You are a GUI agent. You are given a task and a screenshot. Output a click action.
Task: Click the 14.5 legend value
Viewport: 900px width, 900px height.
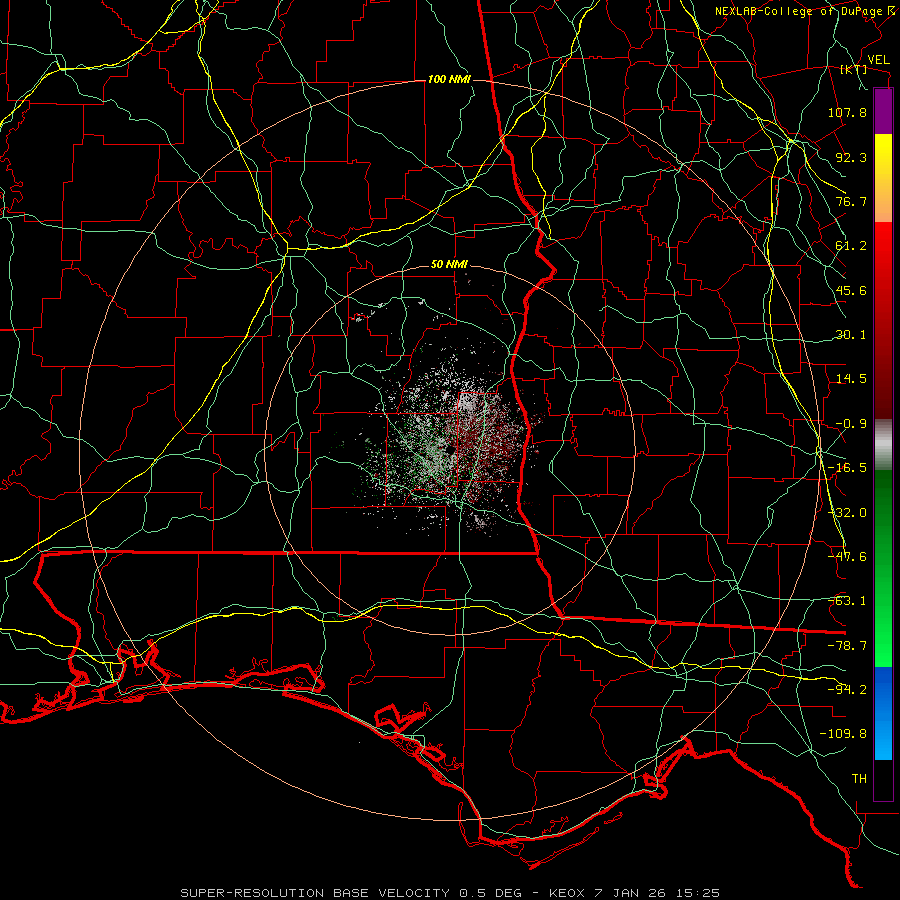pyautogui.click(x=851, y=379)
